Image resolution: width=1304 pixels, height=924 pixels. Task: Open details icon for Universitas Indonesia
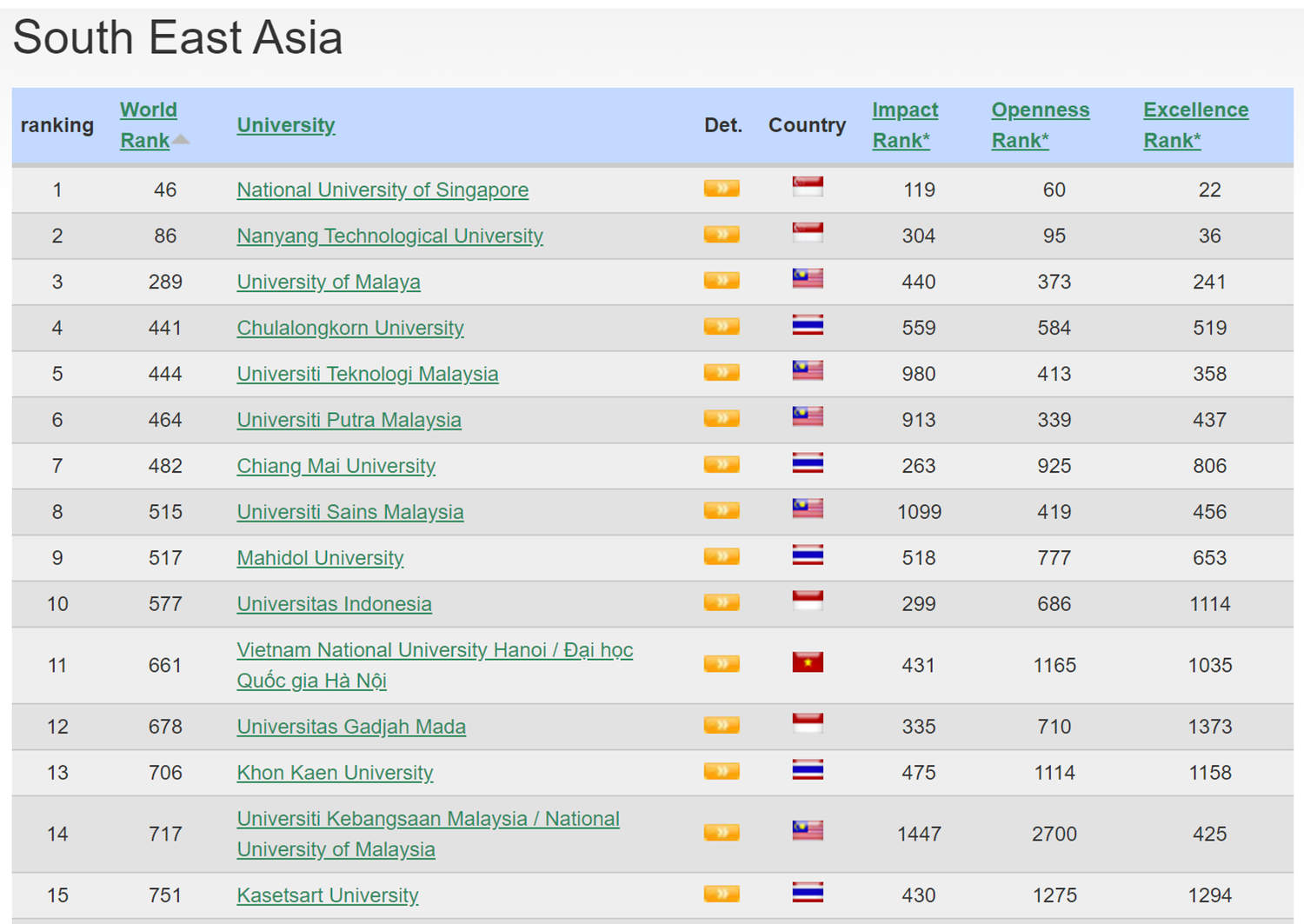(x=722, y=603)
